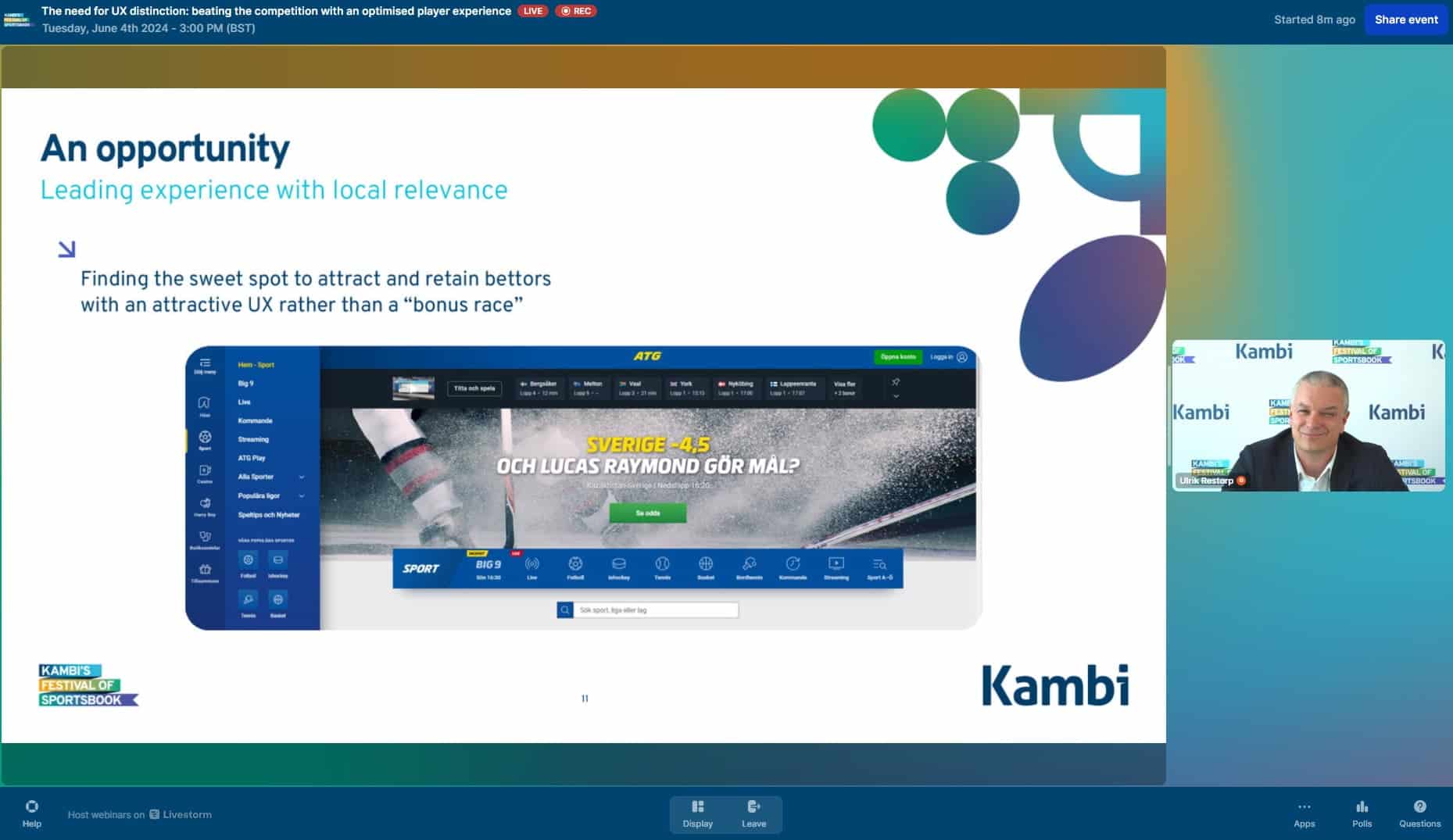Open ATG Play in the left menu

pos(252,459)
